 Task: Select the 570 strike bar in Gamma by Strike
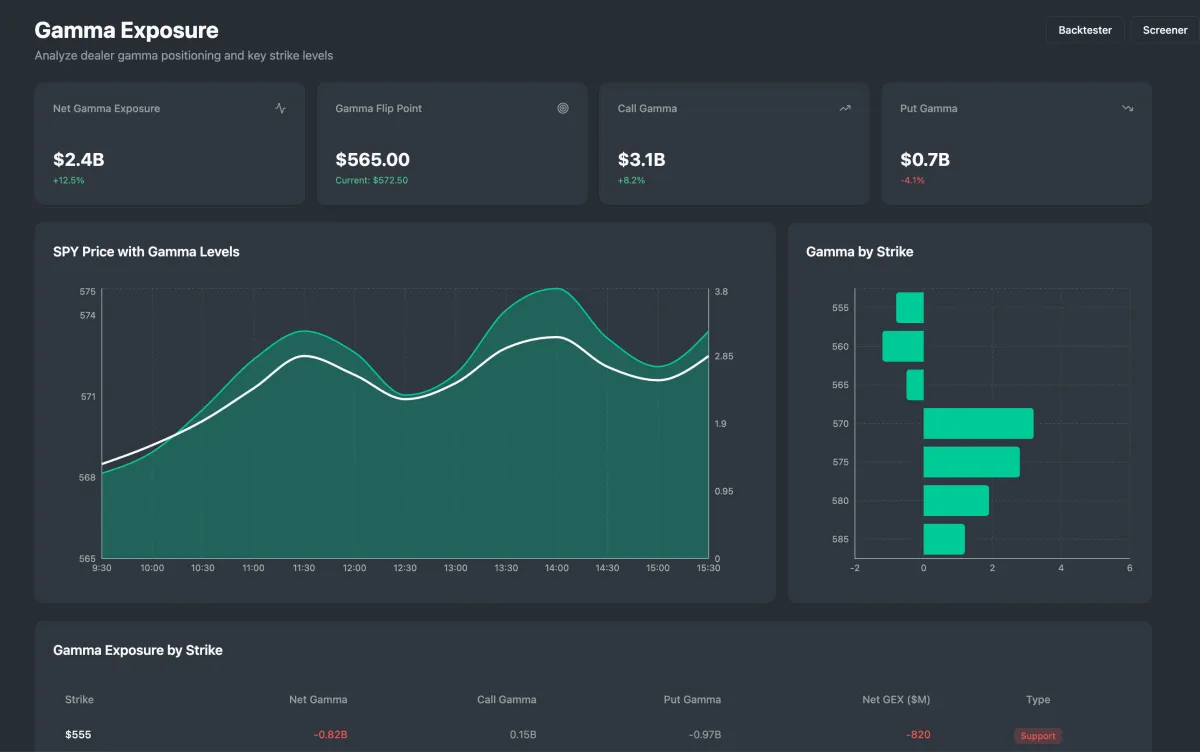[977, 423]
